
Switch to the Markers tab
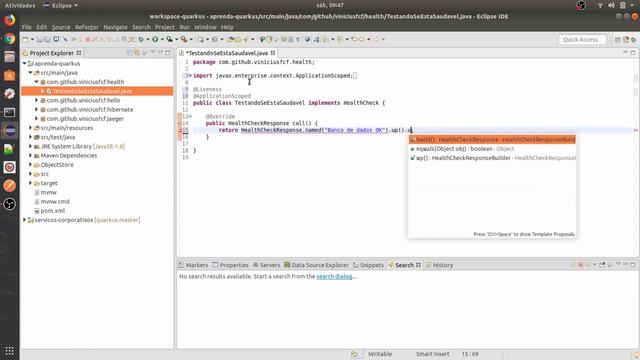pyautogui.click(x=193, y=265)
